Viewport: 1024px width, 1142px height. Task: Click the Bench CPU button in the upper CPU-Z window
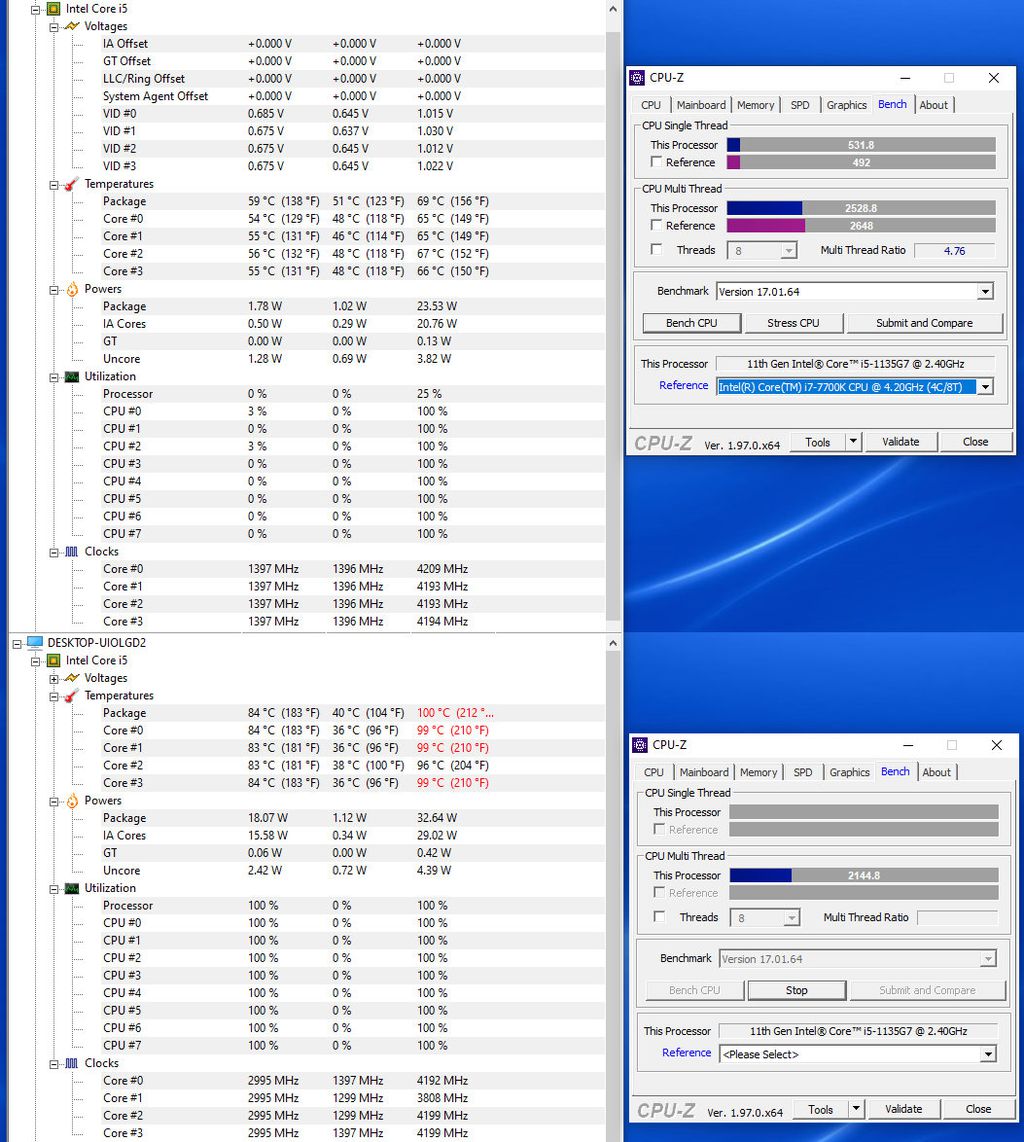pyautogui.click(x=692, y=323)
